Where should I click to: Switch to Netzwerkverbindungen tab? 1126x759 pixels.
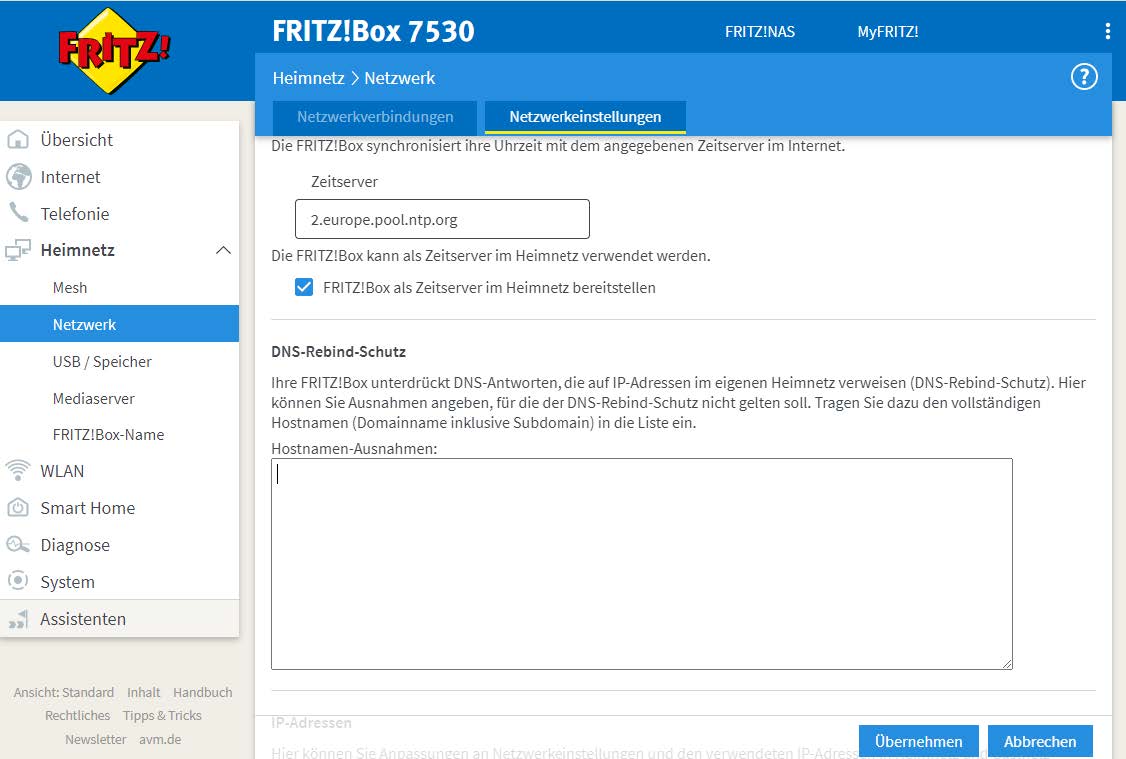375,117
